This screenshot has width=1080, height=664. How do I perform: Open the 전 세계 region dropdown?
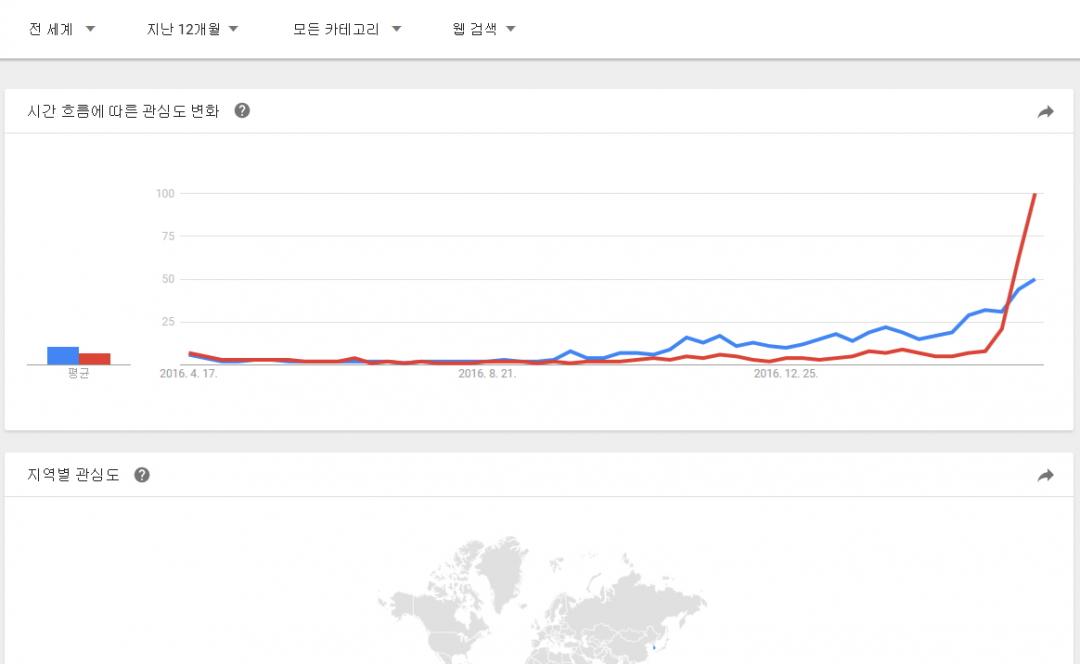tap(61, 29)
